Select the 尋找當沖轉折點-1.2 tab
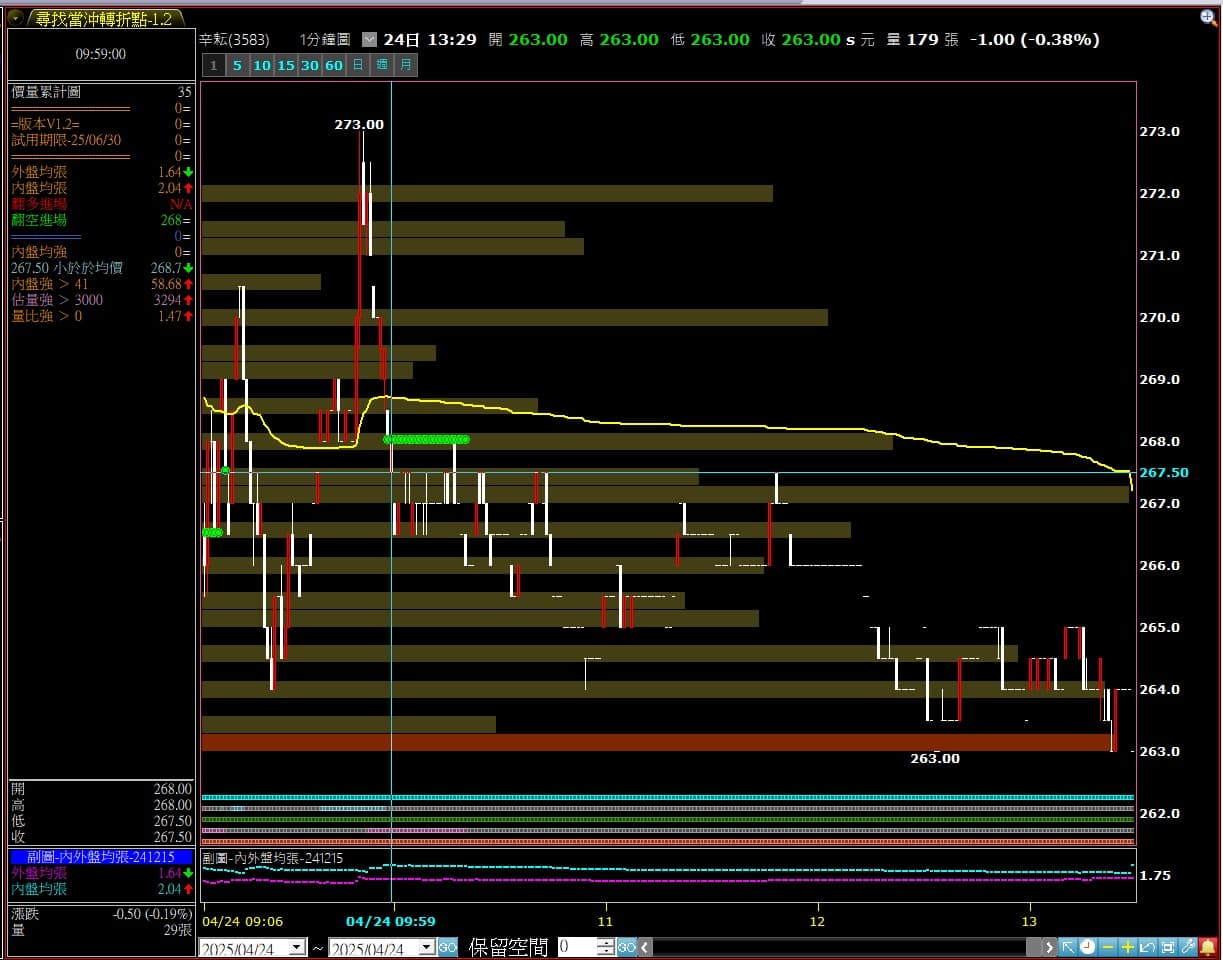 tap(103, 19)
